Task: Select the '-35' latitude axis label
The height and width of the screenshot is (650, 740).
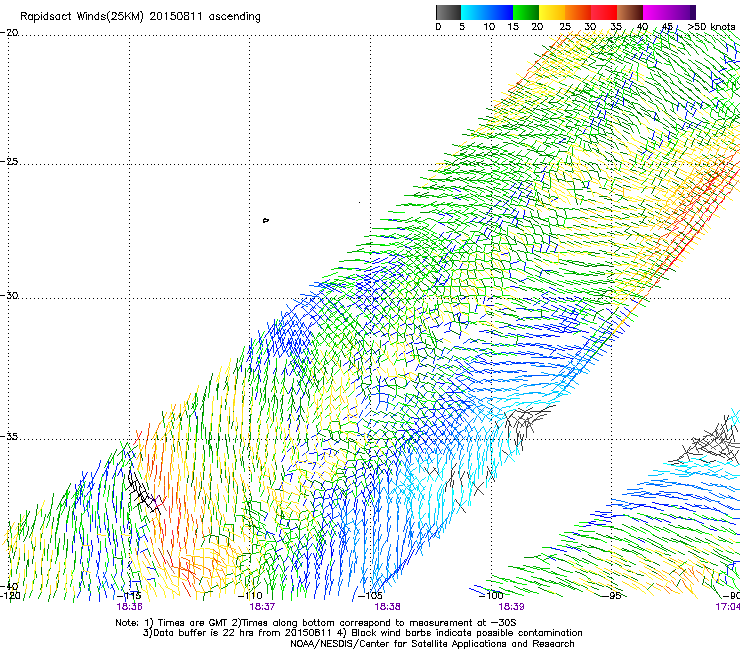Action: [x=9, y=436]
